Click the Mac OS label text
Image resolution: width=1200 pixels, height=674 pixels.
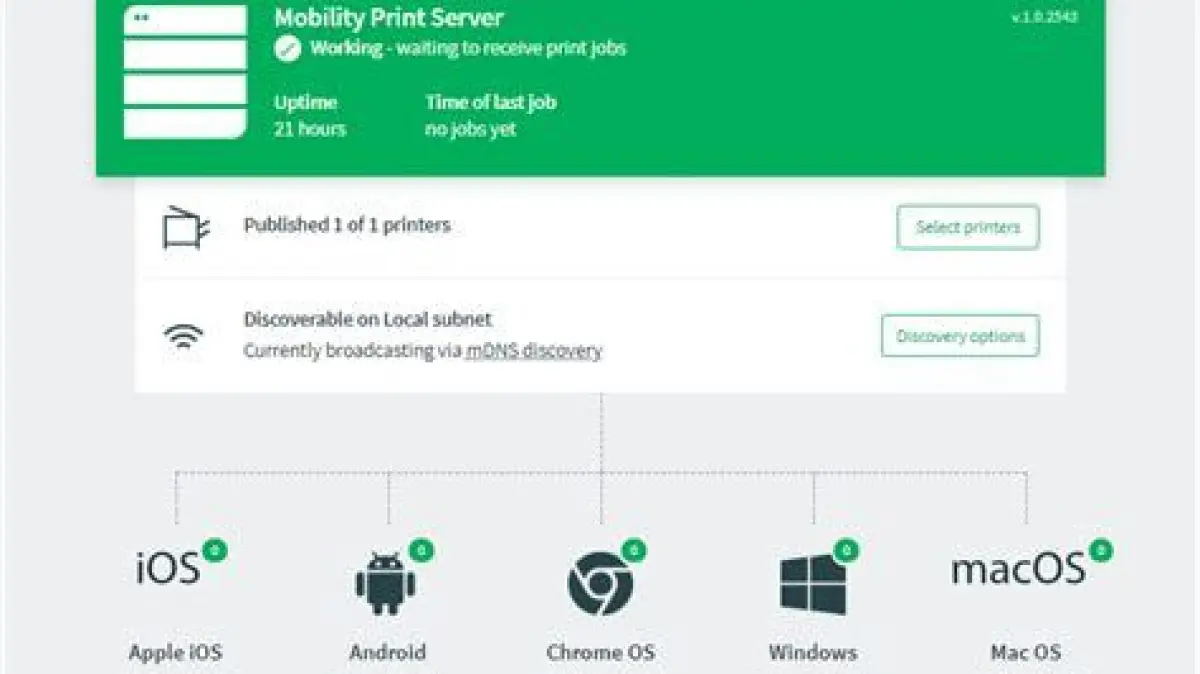pyautogui.click(x=1025, y=653)
